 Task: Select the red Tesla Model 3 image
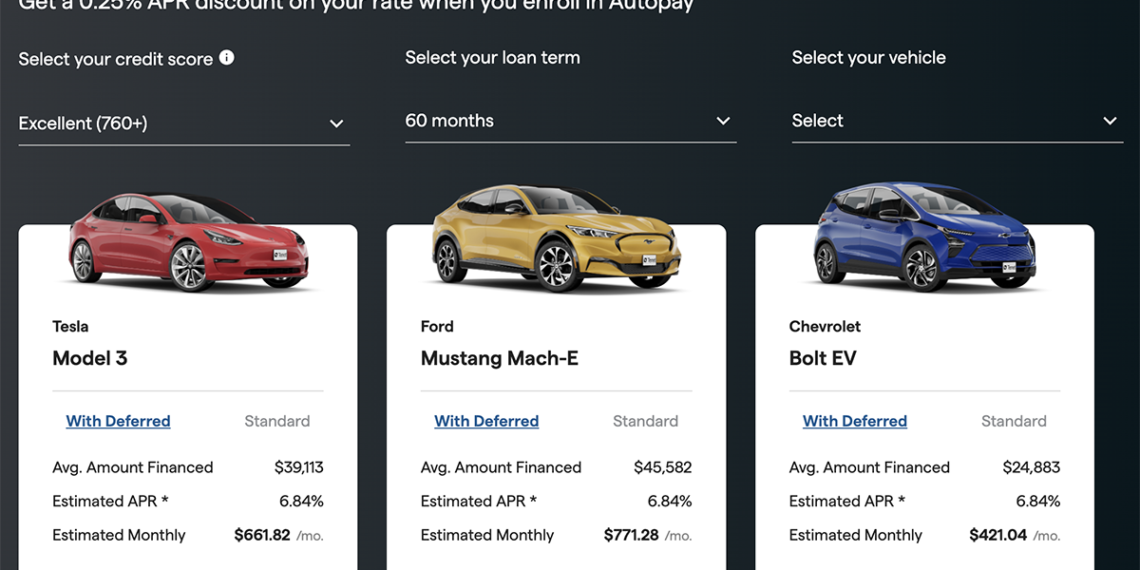tap(188, 240)
